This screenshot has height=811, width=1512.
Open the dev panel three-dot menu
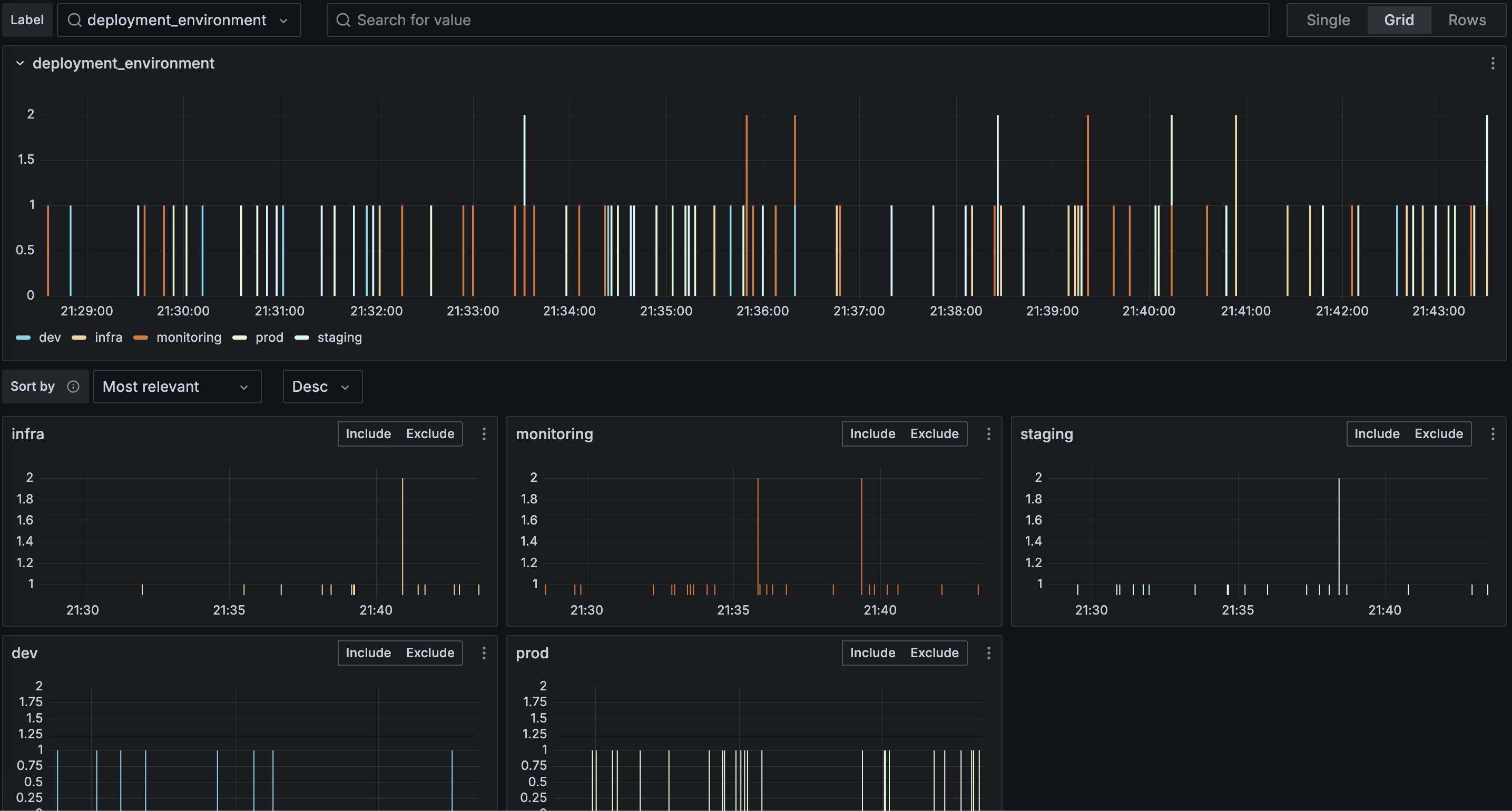tap(484, 652)
